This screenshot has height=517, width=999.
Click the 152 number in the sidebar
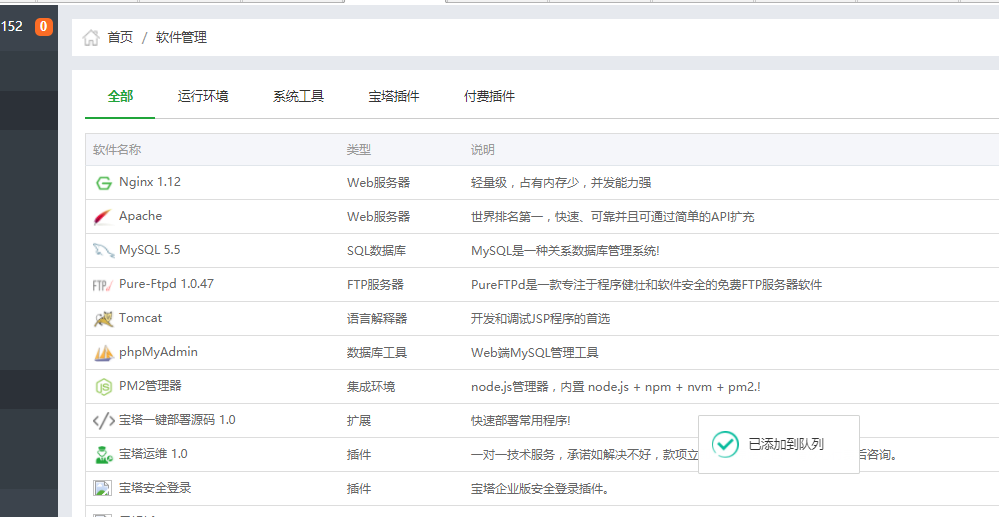(11, 27)
